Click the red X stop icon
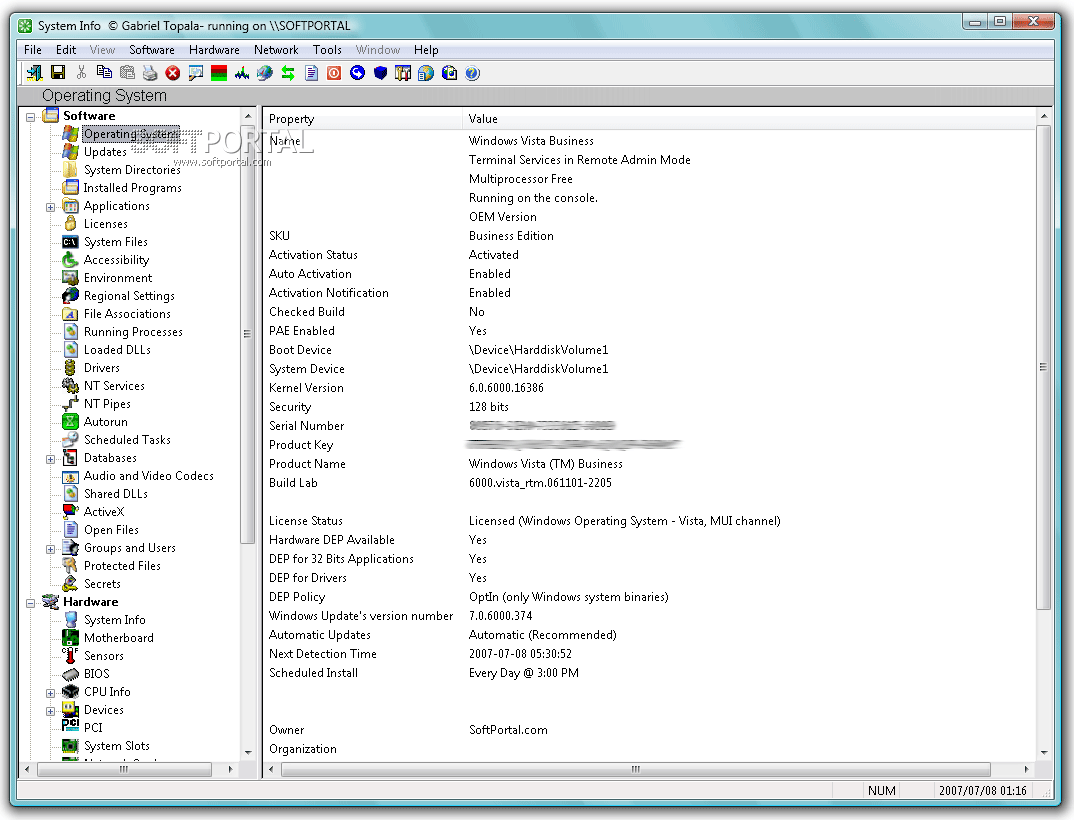The width and height of the screenshot is (1074, 820). pos(173,73)
